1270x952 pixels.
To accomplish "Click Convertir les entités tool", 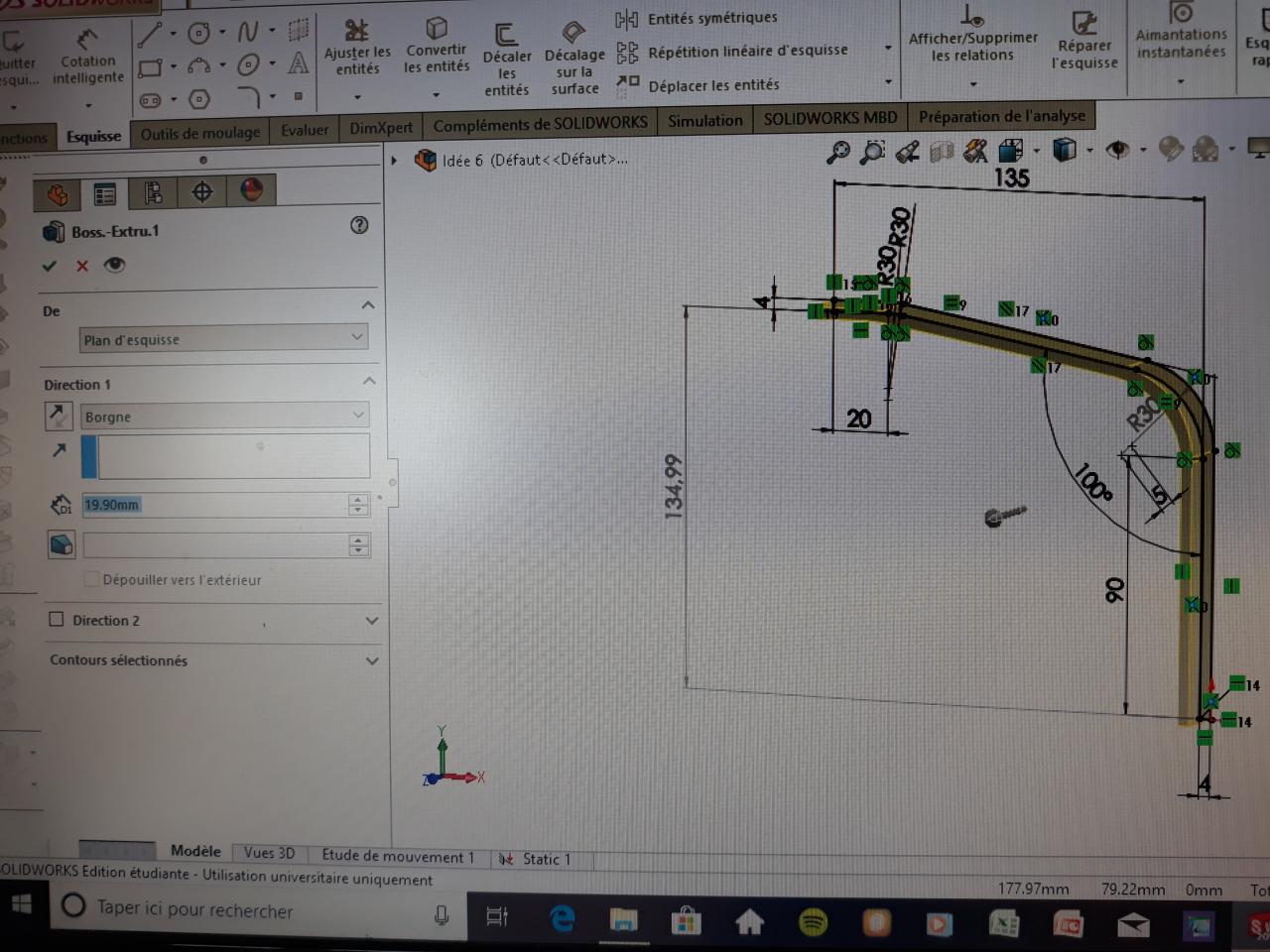I will point(436,45).
